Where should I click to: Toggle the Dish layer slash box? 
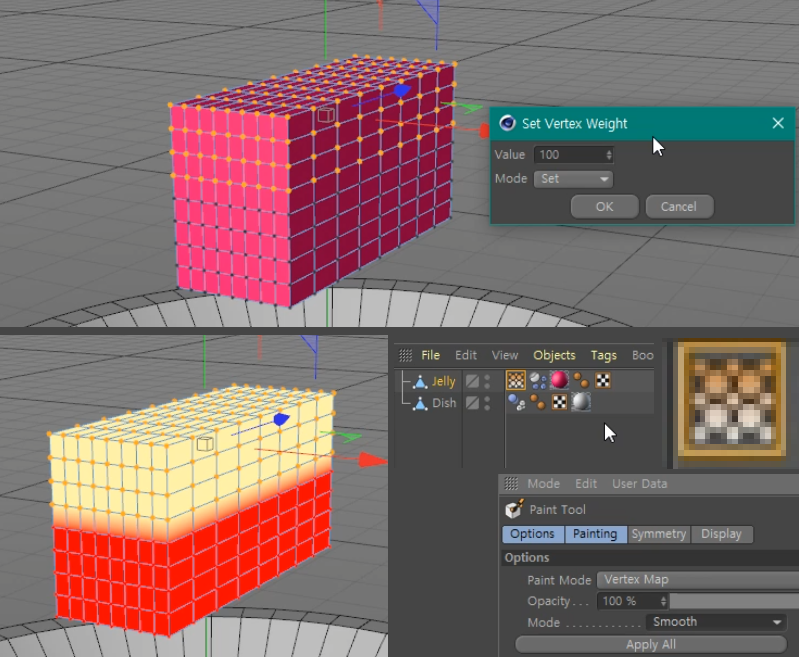pos(472,403)
